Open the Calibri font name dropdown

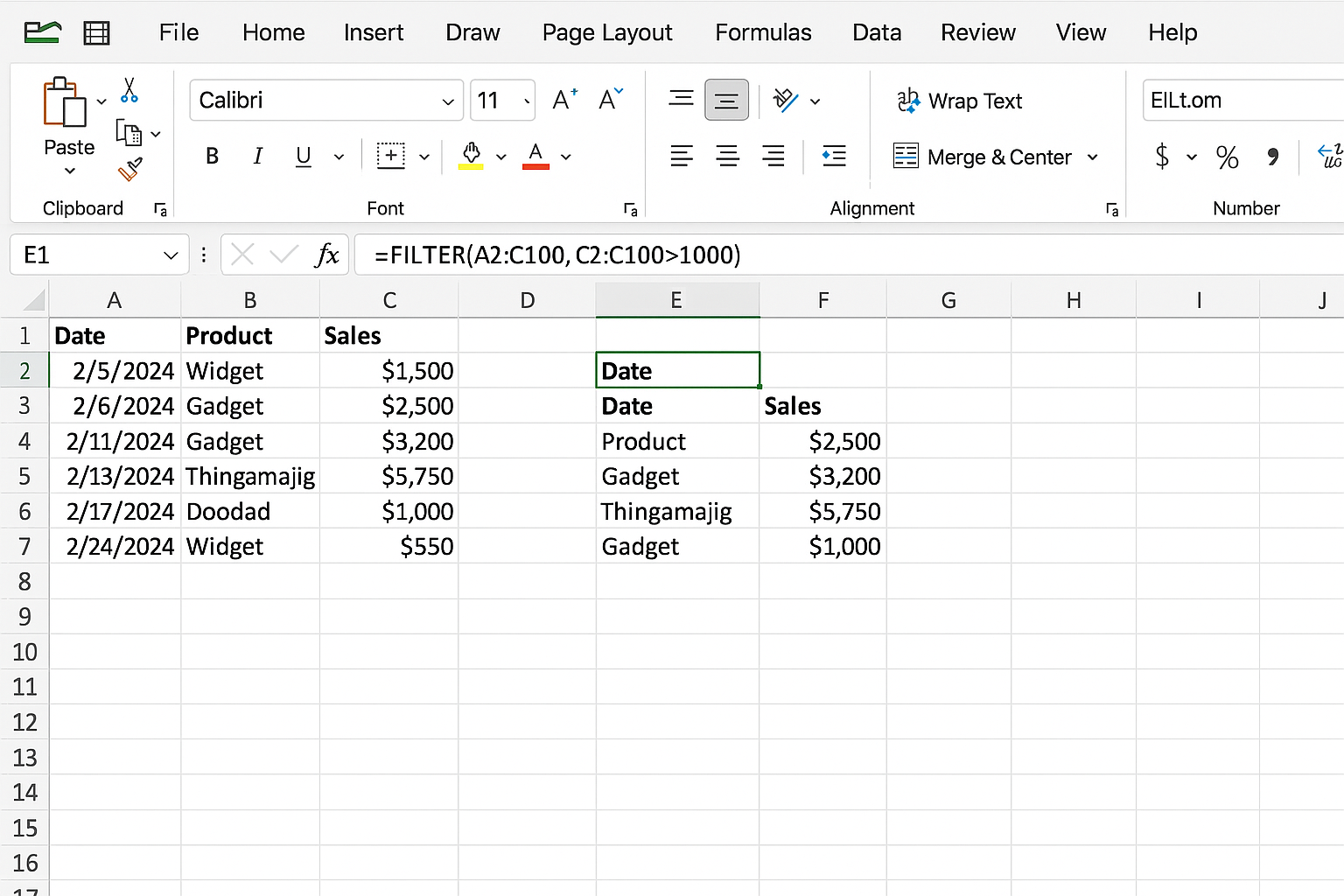point(448,101)
